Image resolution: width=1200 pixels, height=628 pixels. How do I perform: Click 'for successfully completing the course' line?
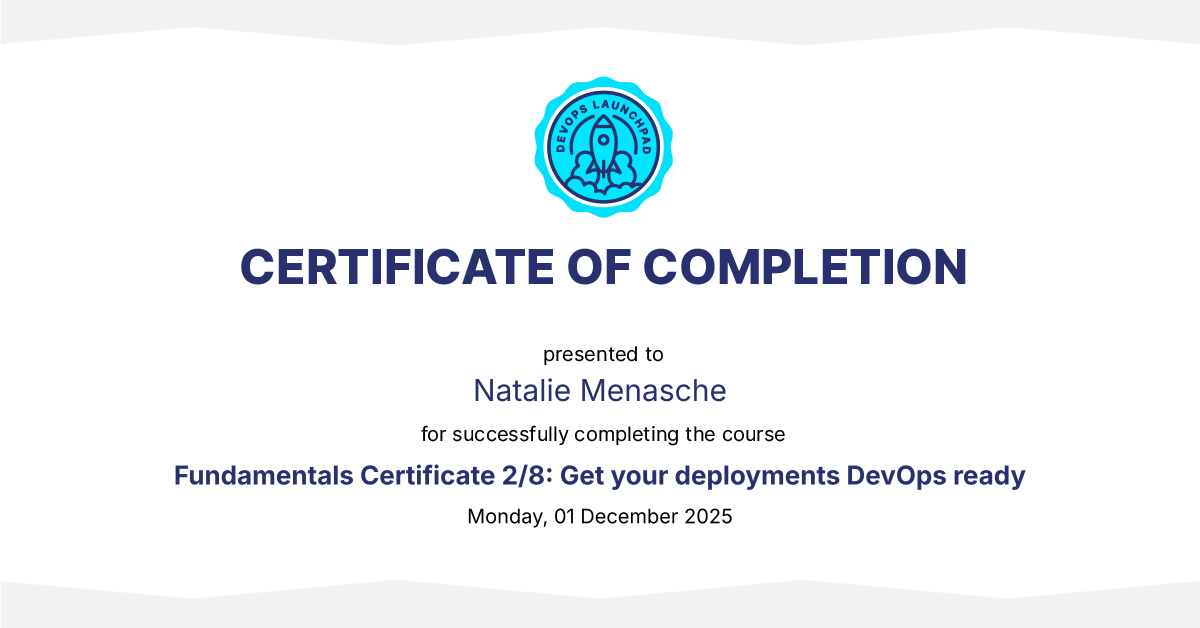point(603,434)
